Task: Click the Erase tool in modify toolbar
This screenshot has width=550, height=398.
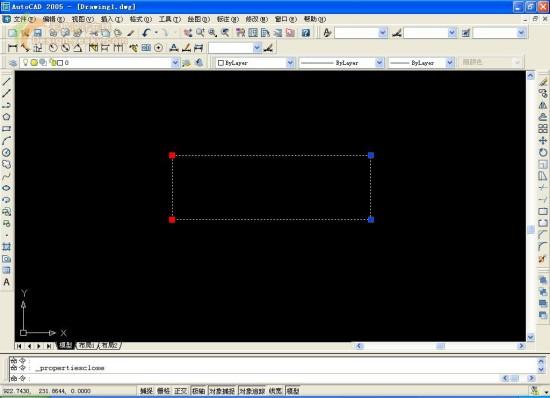Action: [x=543, y=82]
